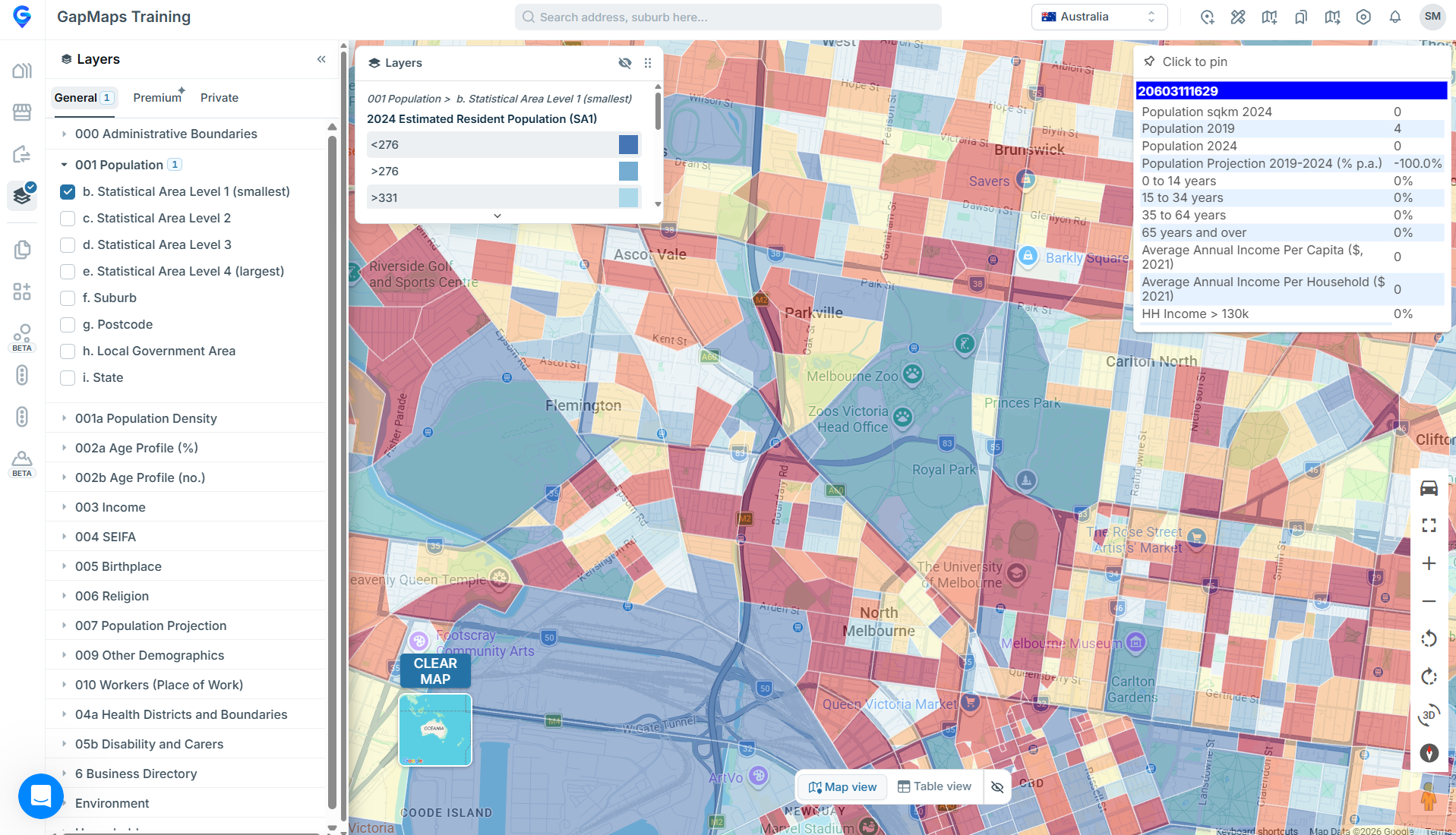Viewport: 1456px width, 835px height.
Task: Uncheck Statistical Area Level 1 checkbox
Action: click(x=68, y=192)
